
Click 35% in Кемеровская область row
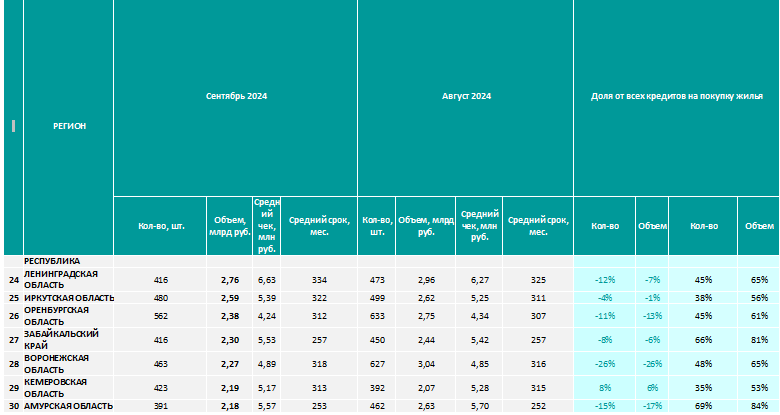tap(703, 388)
